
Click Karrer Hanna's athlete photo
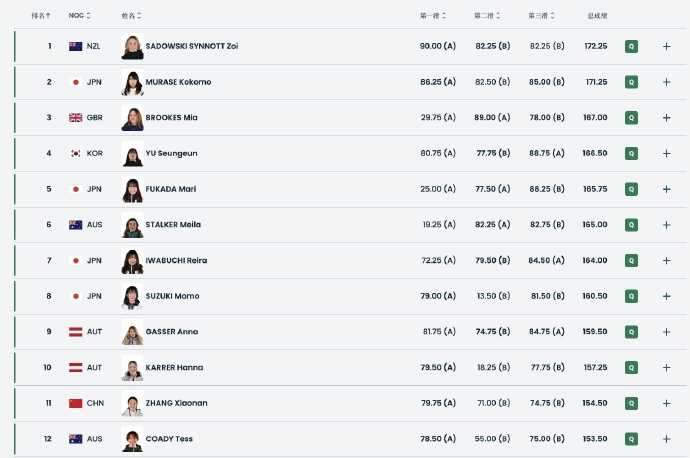132,367
